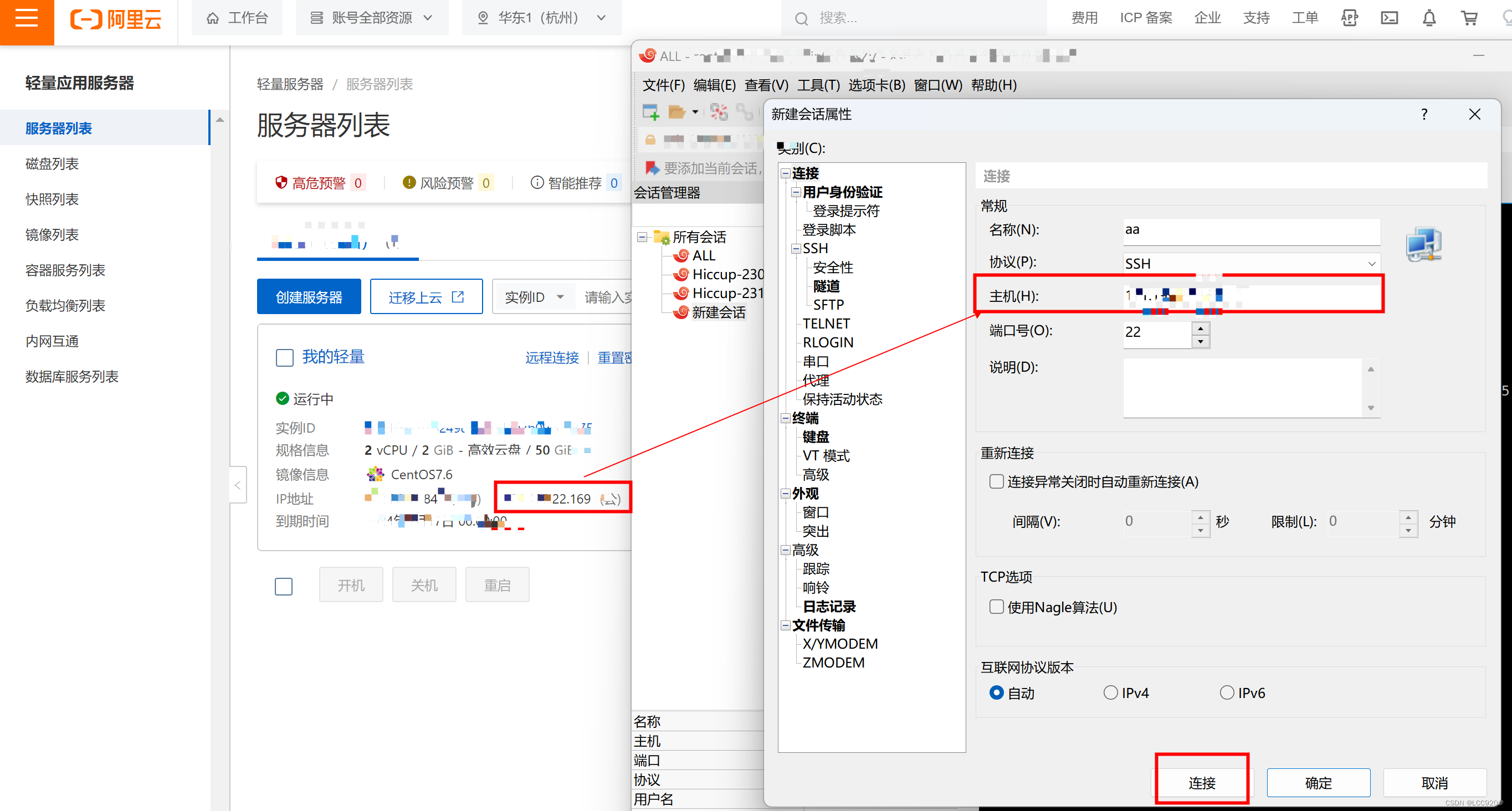1512x811 pixels.
Task: Click the Hiccup-230 session icon
Action: click(681, 275)
